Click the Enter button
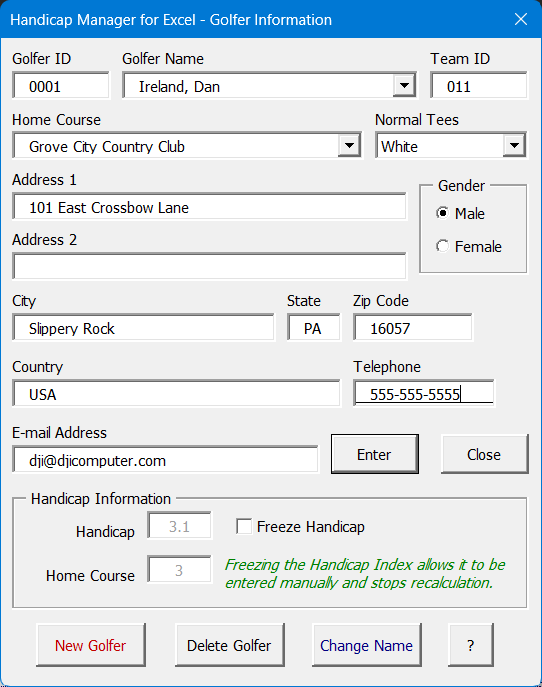The image size is (542, 687). pos(375,454)
